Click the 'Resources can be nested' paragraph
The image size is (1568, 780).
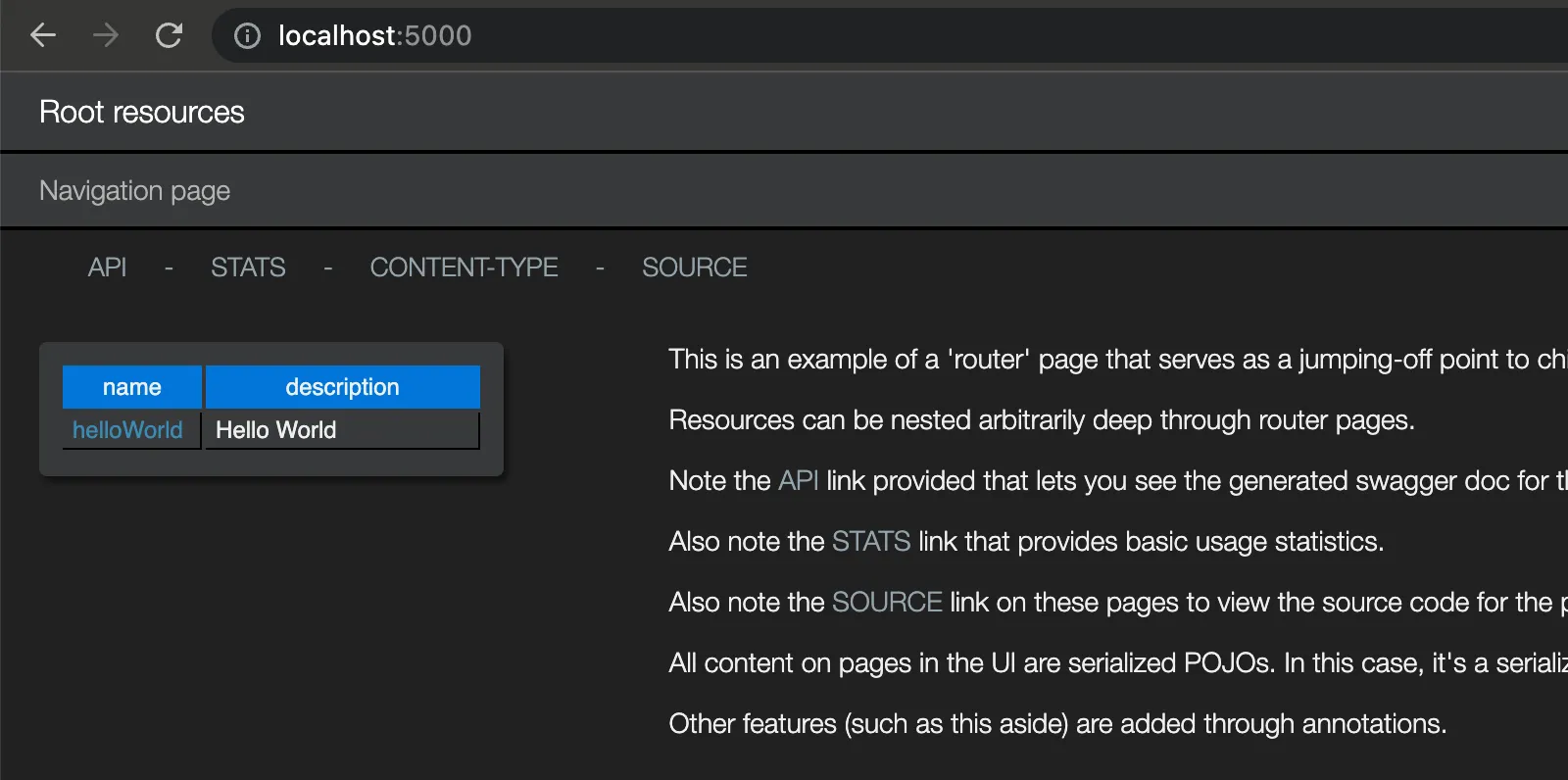(x=1041, y=420)
